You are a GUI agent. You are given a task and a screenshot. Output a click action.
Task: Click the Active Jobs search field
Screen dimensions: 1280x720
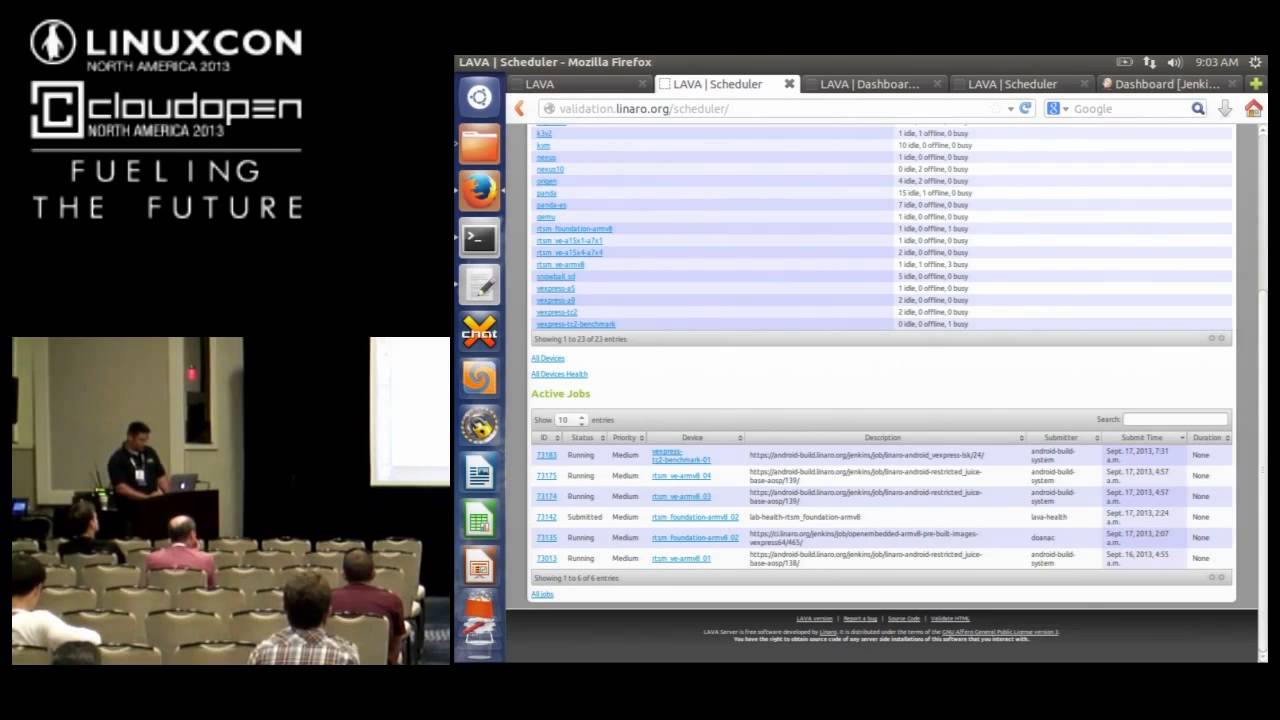[x=1175, y=419]
